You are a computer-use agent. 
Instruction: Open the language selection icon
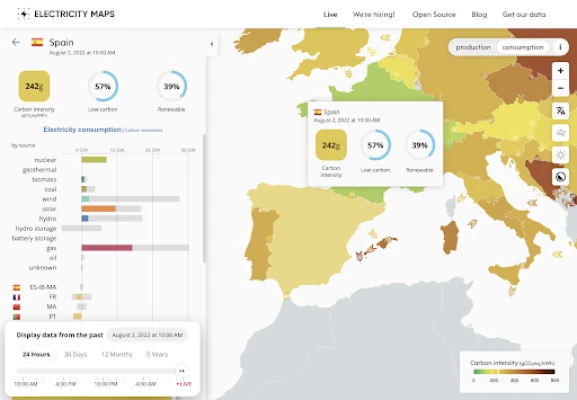point(560,110)
